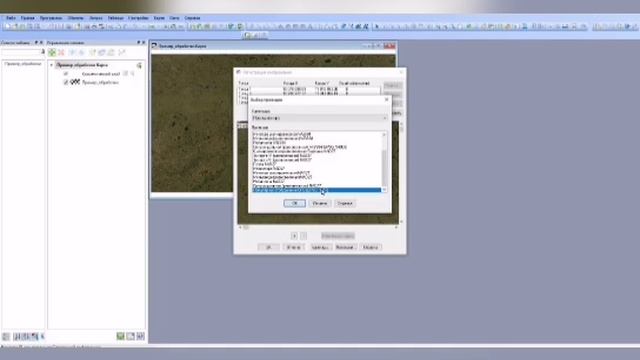Click Отмена in the projection selection dialog
Image resolution: width=640 pixels, height=360 pixels.
pyautogui.click(x=320, y=203)
